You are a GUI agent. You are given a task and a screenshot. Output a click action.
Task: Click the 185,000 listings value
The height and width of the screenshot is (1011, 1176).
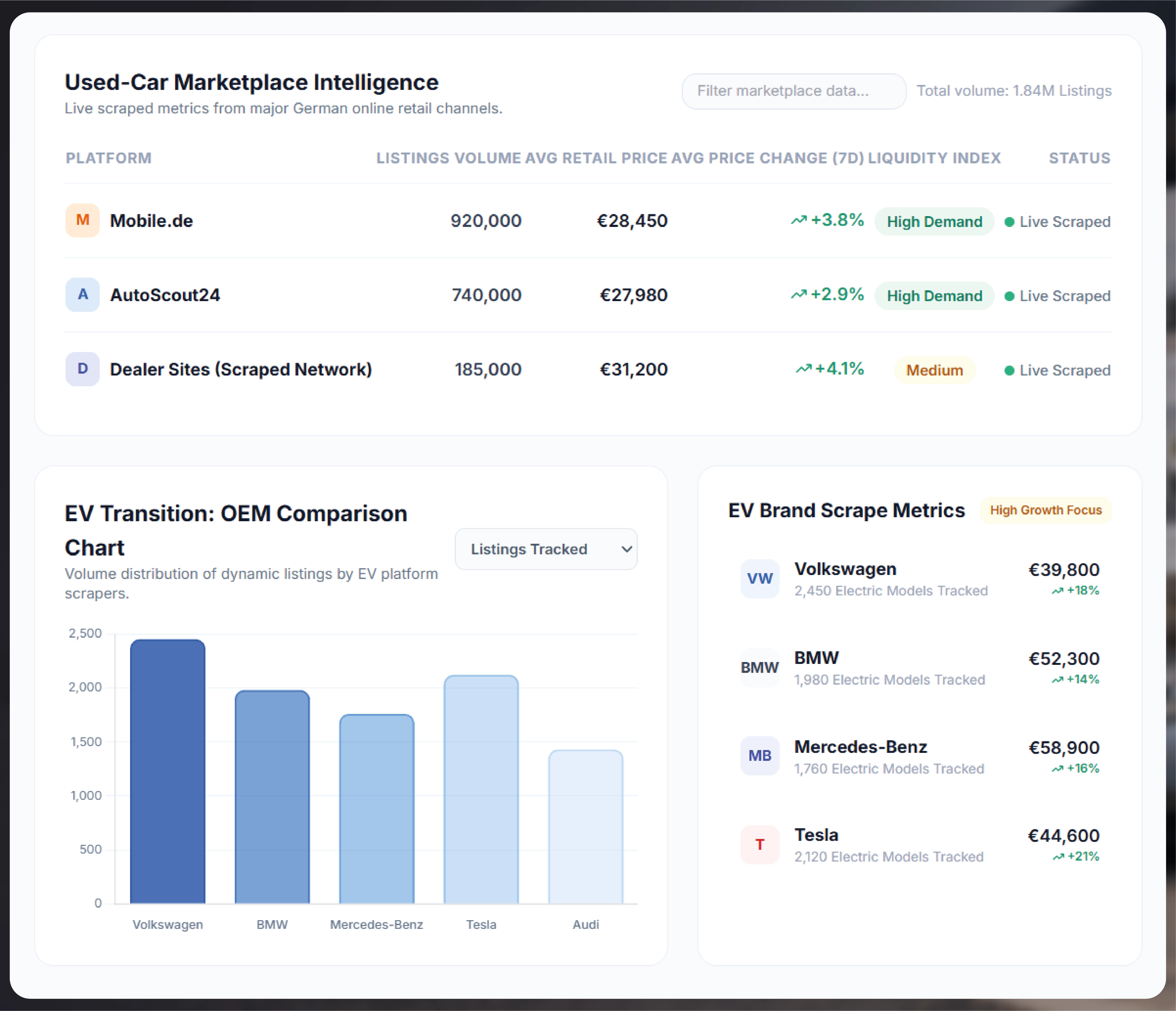click(x=488, y=369)
